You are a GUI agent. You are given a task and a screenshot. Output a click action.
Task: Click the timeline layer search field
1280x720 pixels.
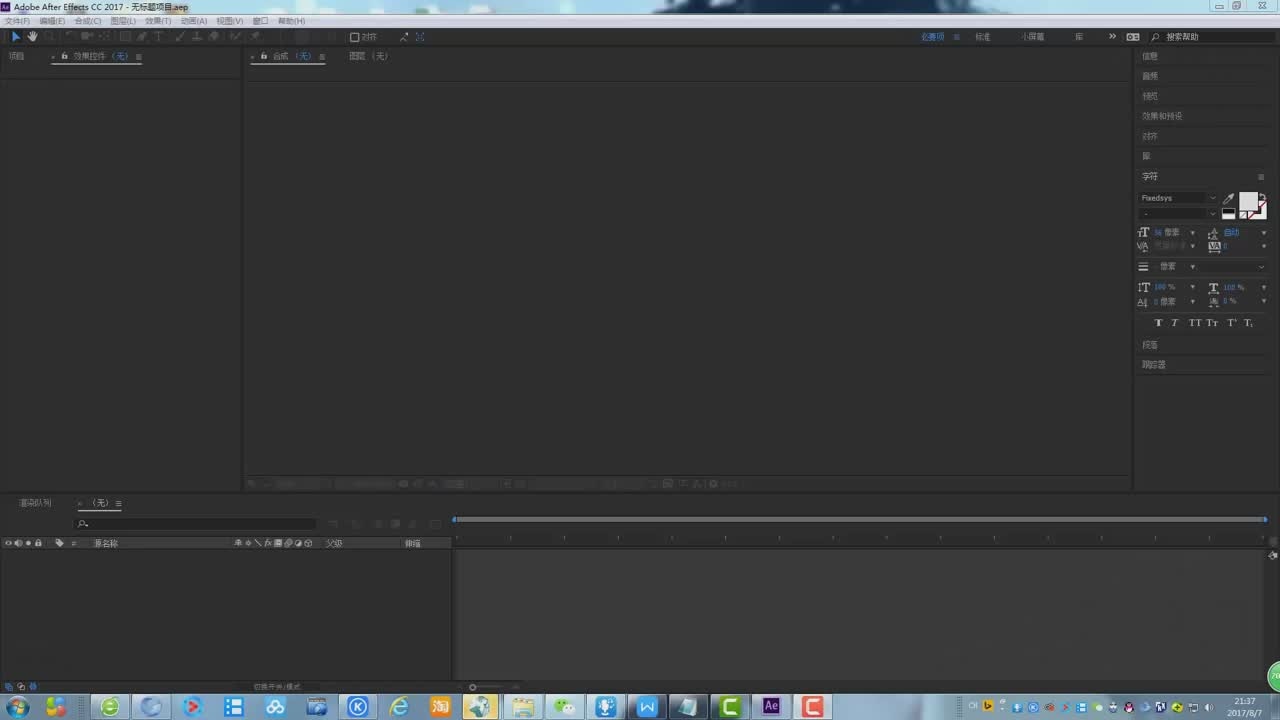(196, 524)
